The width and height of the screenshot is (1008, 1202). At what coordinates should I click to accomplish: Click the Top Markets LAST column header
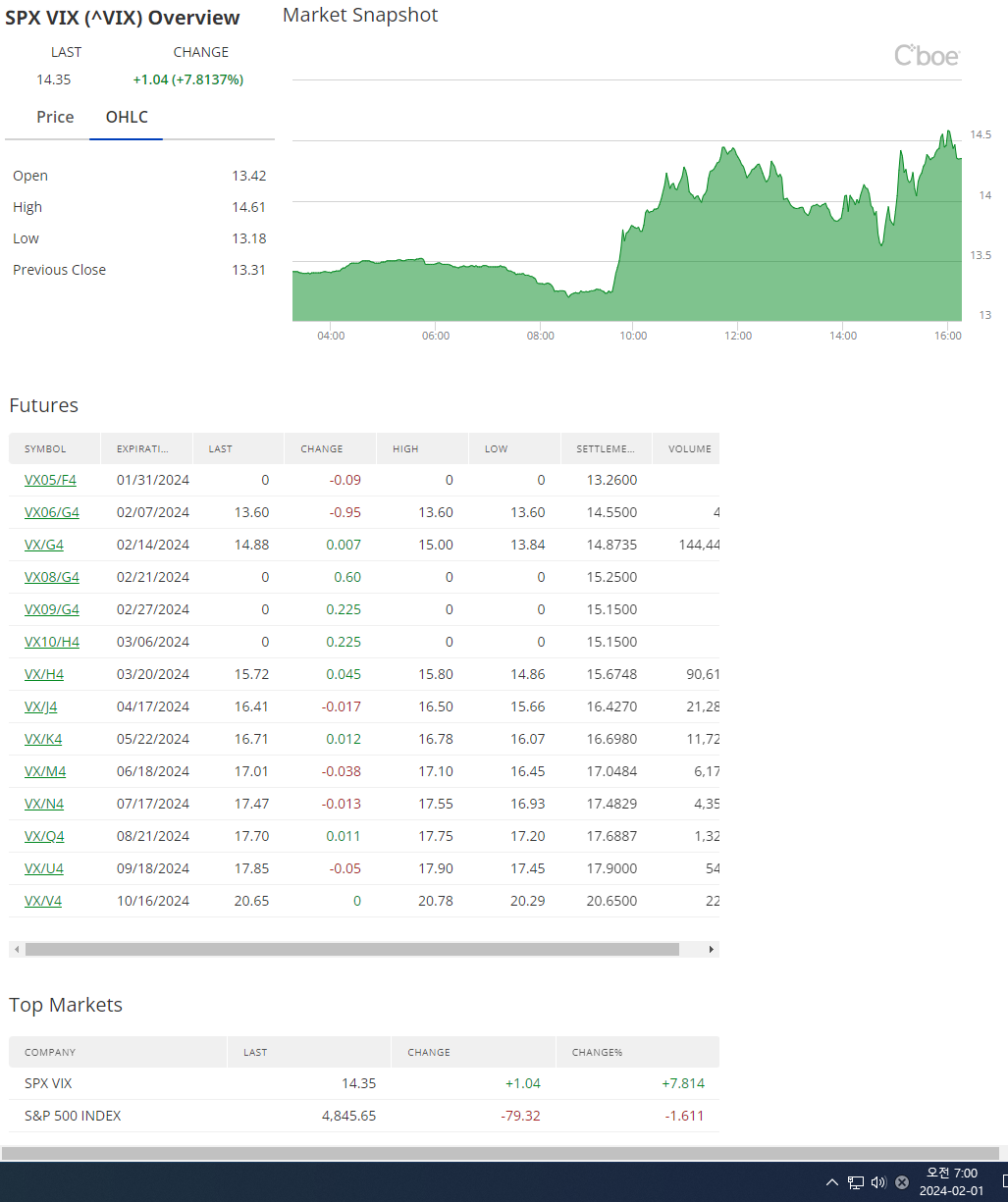(x=309, y=1052)
